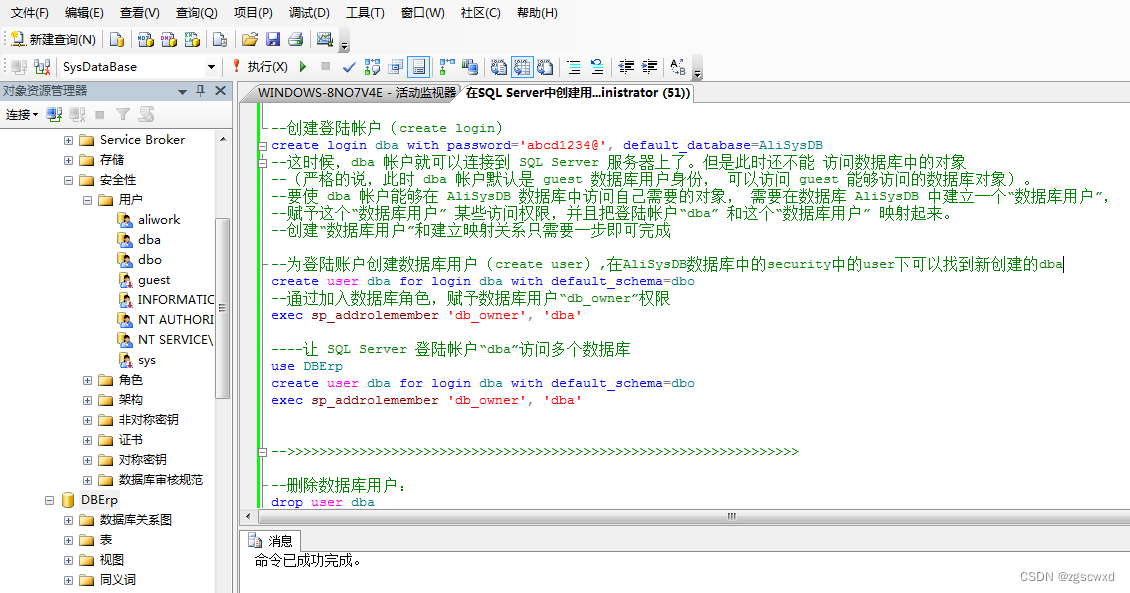1130x593 pixels.
Task: Save the query with floppy icon
Action: tap(272, 40)
